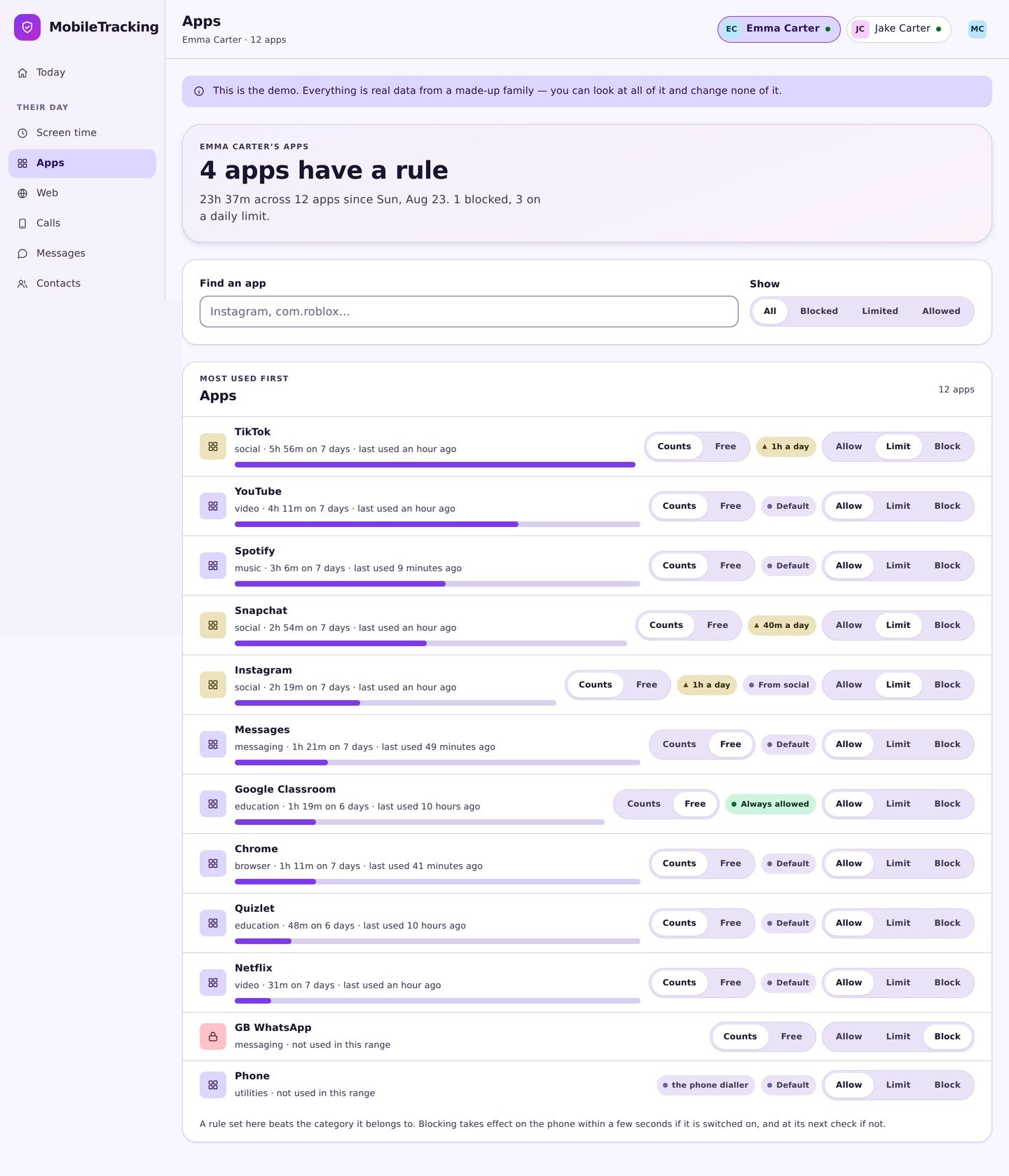
Task: Filter to Limited apps
Action: click(880, 311)
